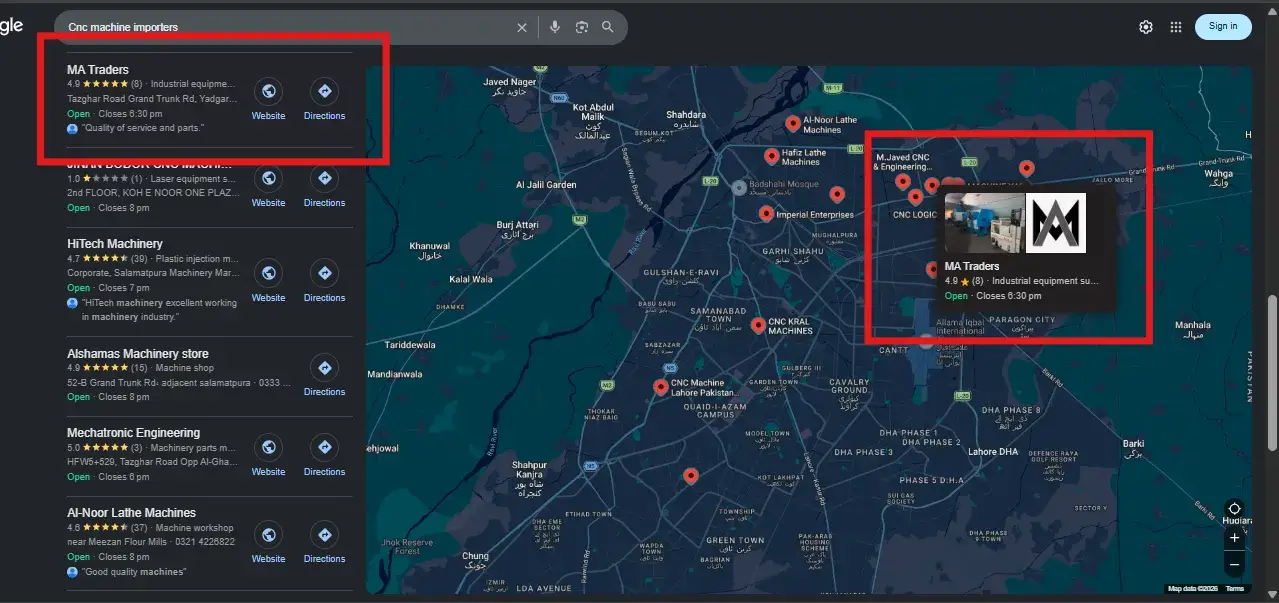Zoom out the map with minus button
The height and width of the screenshot is (603, 1279).
click(x=1234, y=565)
